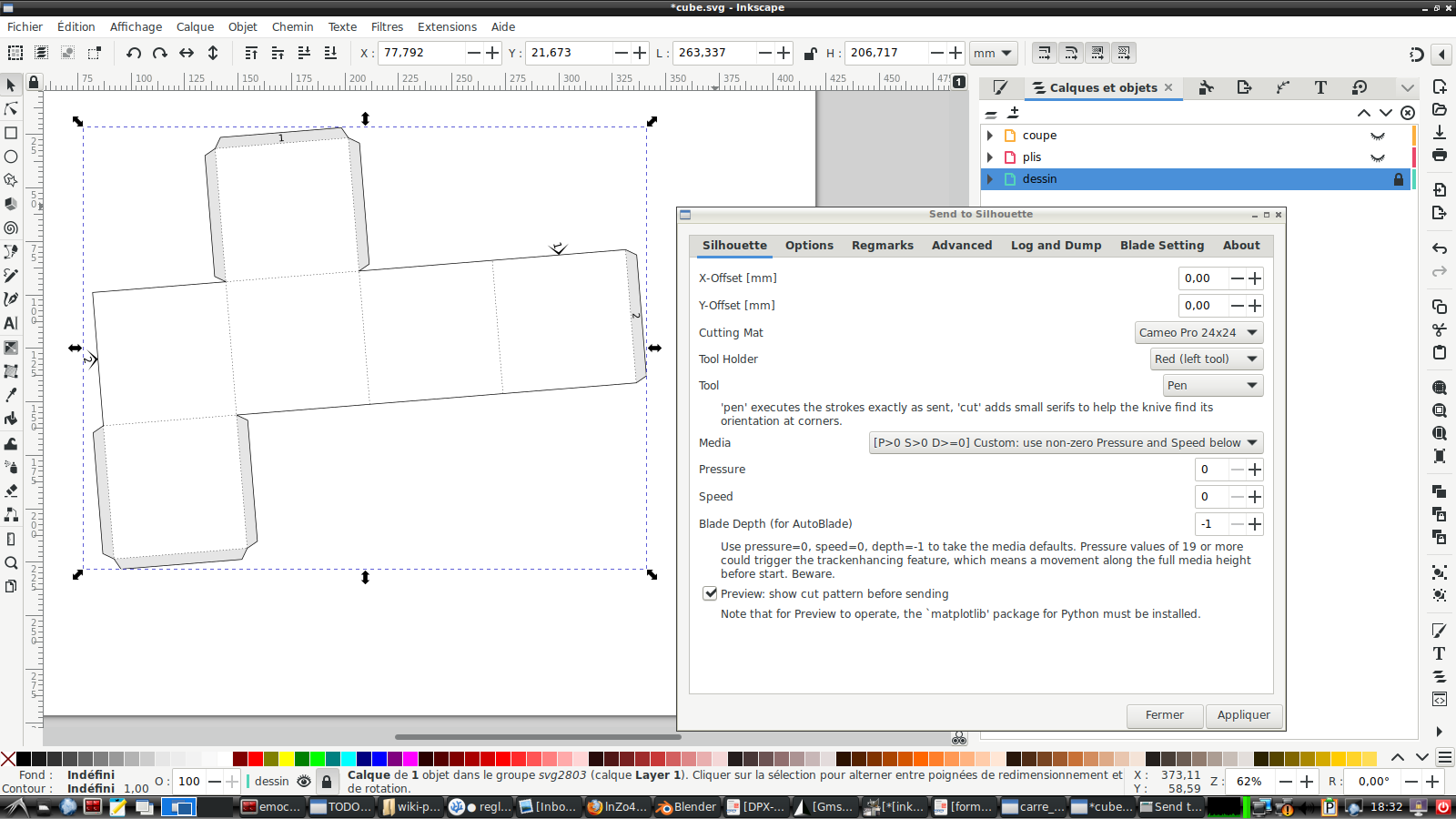Switch to the Blade Setting tab
This screenshot has width=1456, height=819.
click(x=1162, y=246)
